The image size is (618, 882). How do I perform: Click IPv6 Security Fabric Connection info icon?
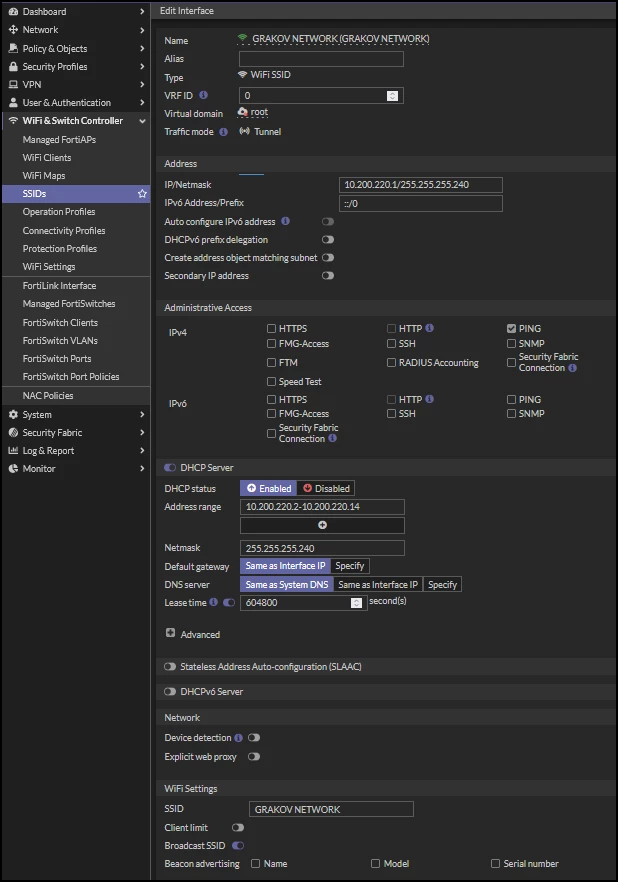point(333,438)
